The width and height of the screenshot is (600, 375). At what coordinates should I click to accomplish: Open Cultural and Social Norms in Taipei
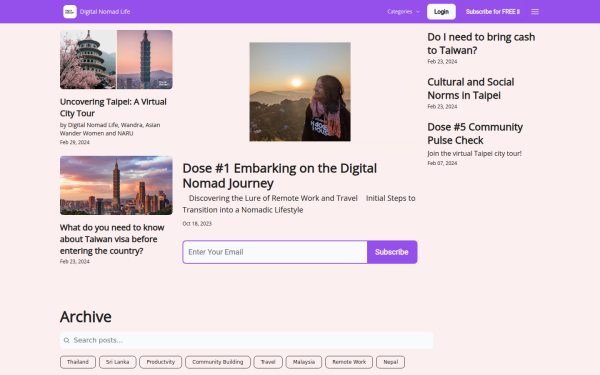pyautogui.click(x=471, y=88)
